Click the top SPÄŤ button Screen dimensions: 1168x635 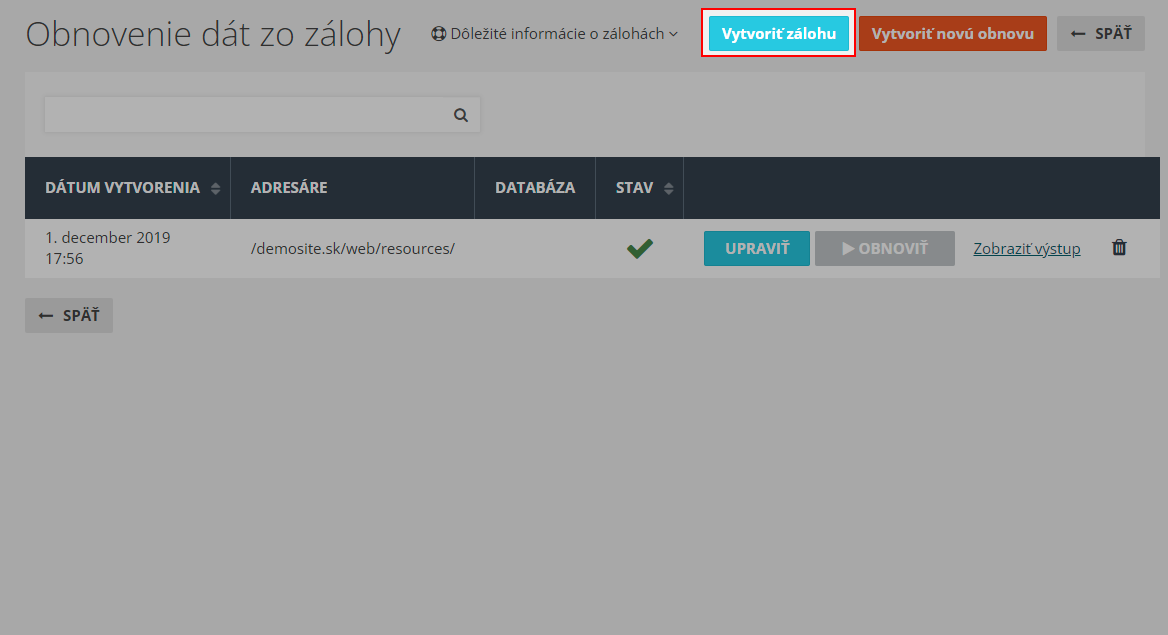tap(1101, 34)
